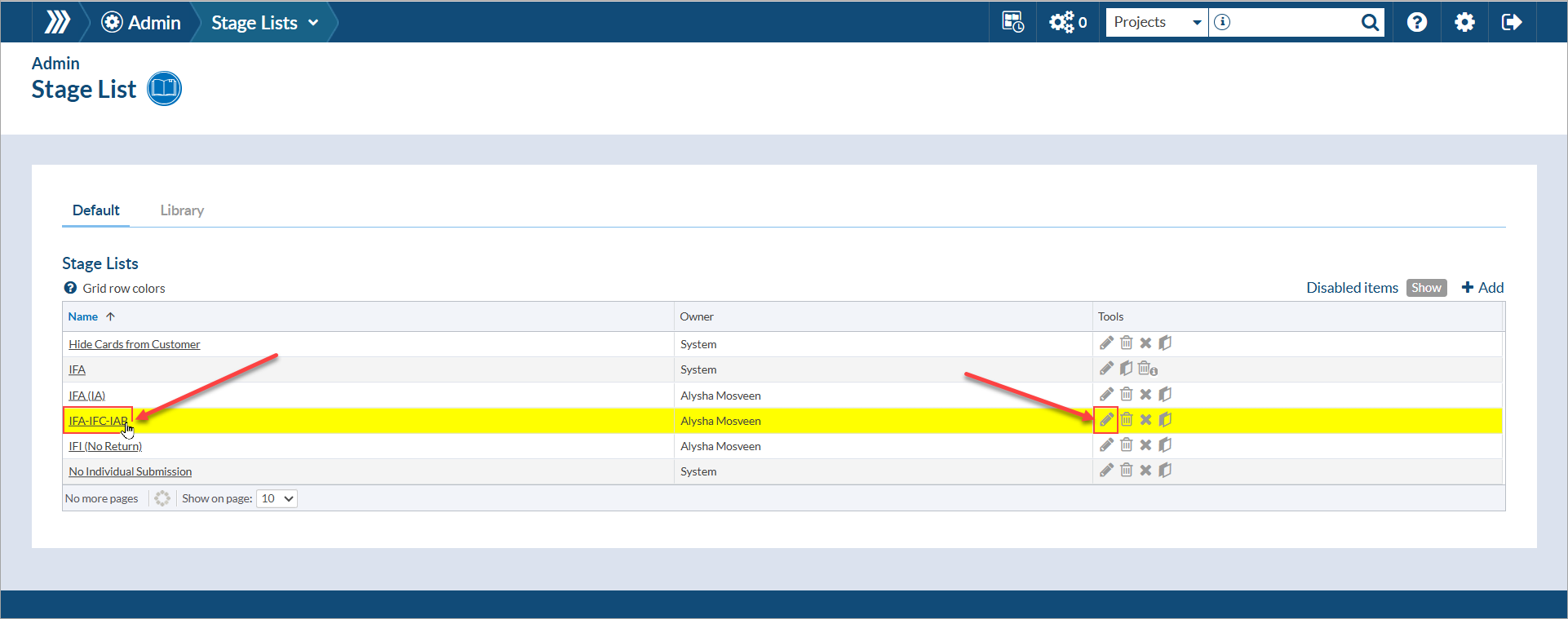The width and height of the screenshot is (1568, 619).
Task: Switch to the Library tab
Action: pyautogui.click(x=182, y=210)
